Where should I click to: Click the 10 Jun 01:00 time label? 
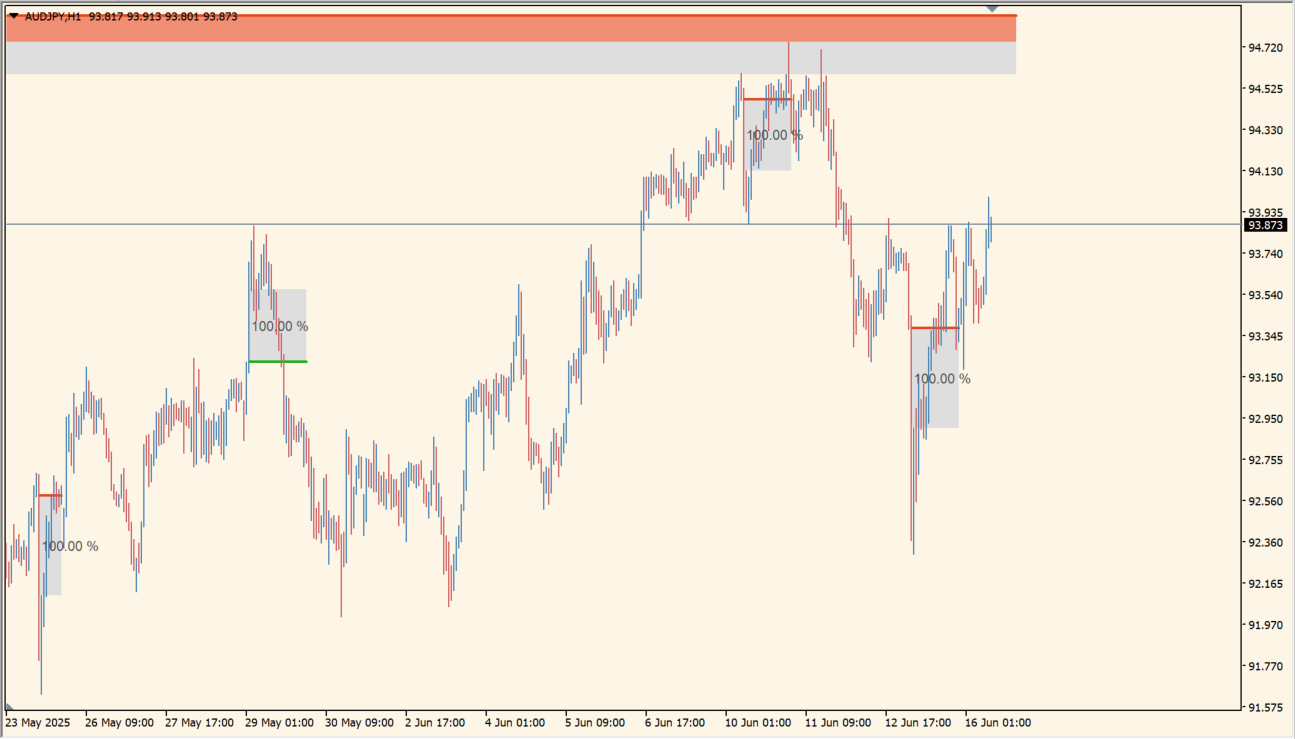(x=759, y=722)
